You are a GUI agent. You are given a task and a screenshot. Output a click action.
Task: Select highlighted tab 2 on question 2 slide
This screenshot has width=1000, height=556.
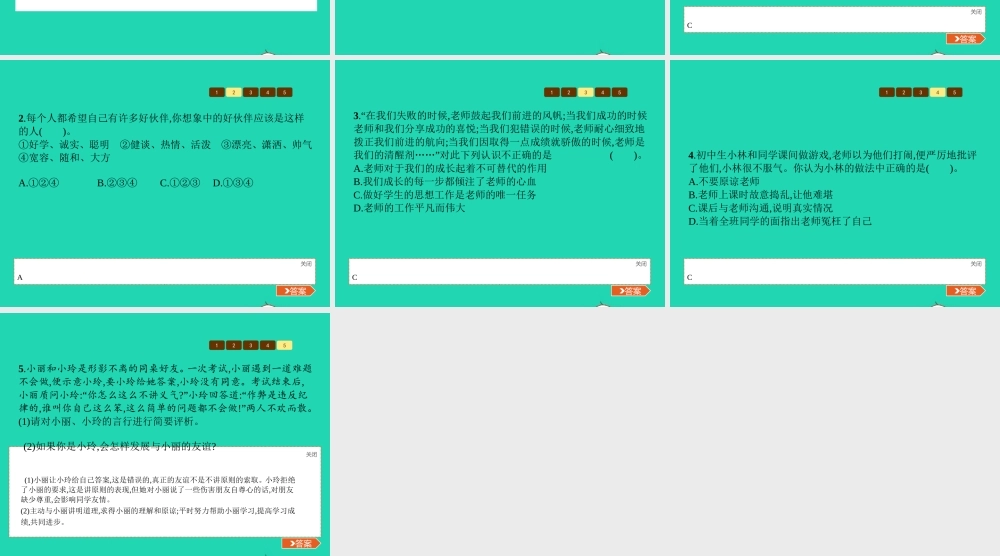tap(233, 92)
